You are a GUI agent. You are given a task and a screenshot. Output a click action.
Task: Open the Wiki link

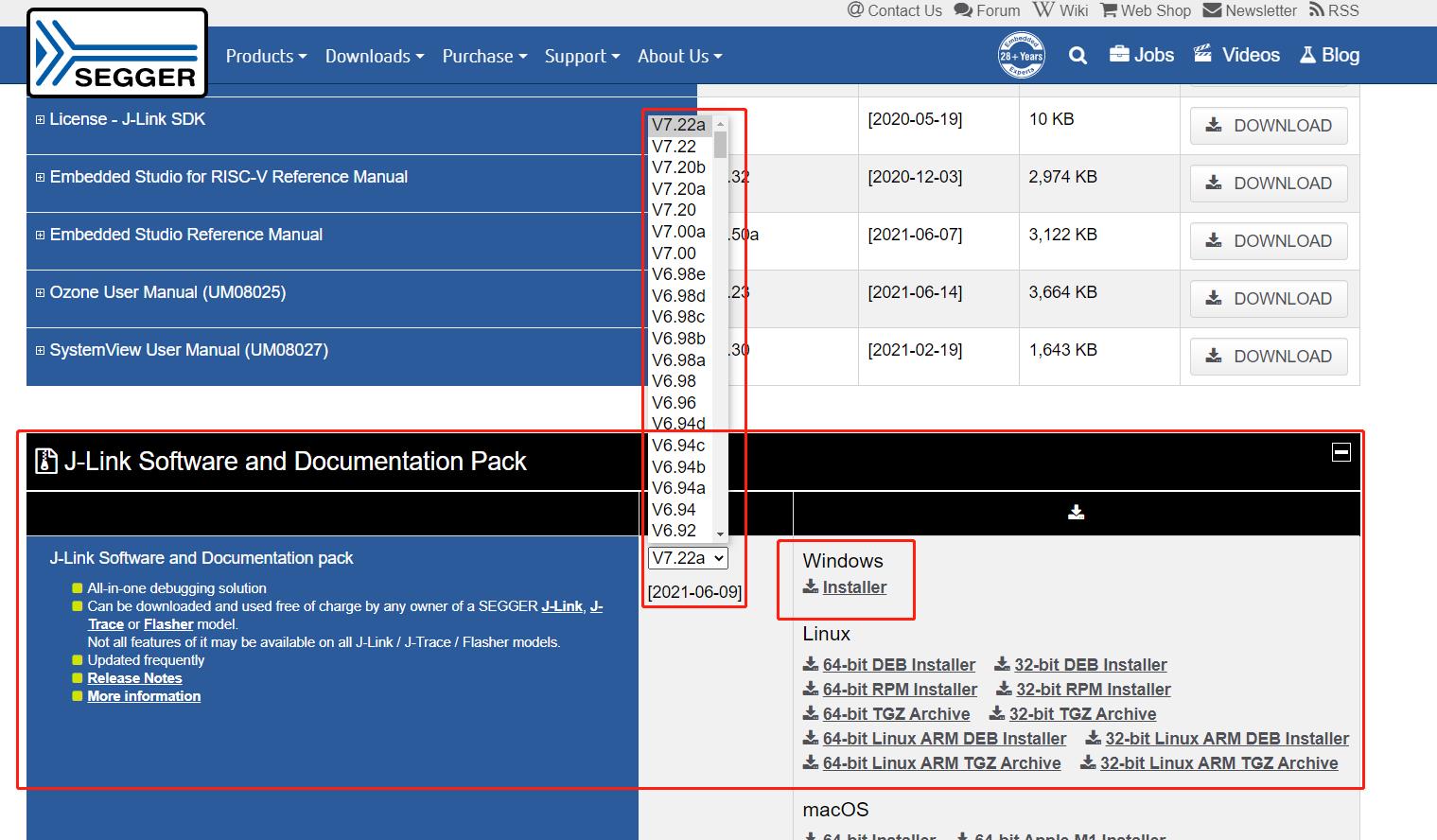pyautogui.click(x=1060, y=10)
